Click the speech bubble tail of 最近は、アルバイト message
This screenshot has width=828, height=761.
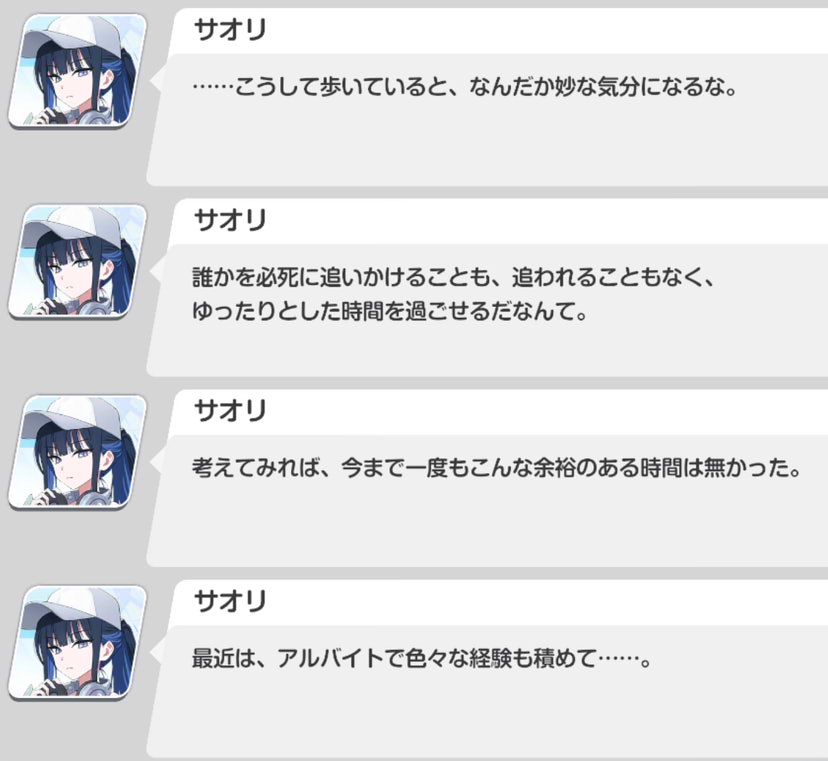(156, 653)
